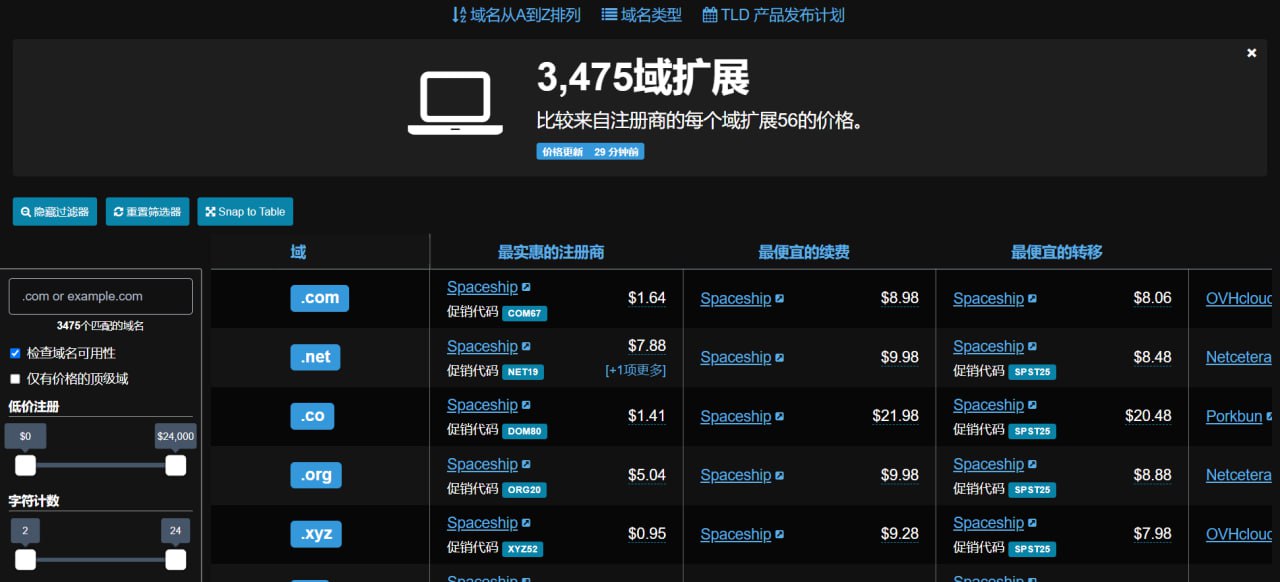The image size is (1280, 582).
Task: Click the 隐藏过滤器 button
Action: pos(55,212)
